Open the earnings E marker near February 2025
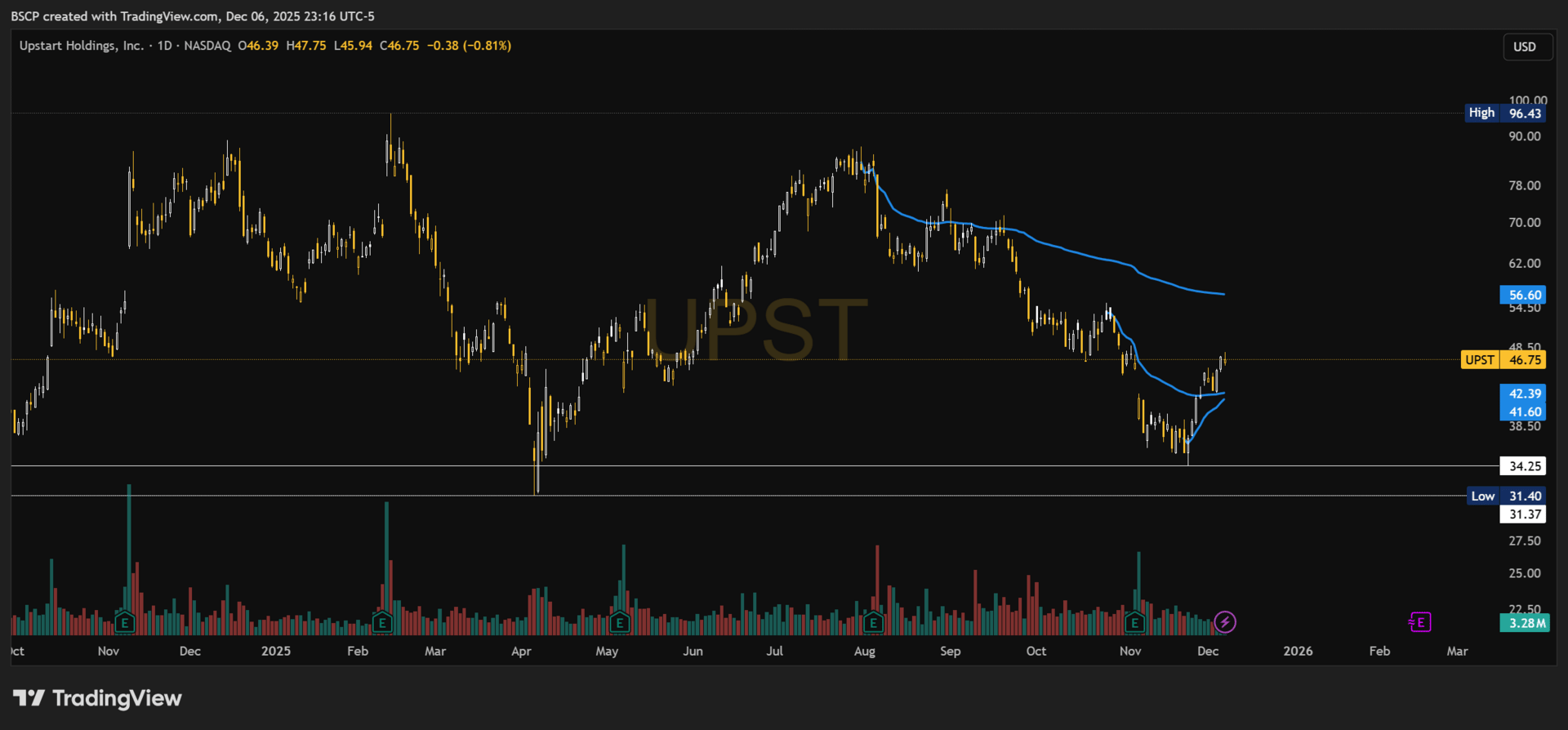This screenshot has width=1568, height=730. coord(382,623)
